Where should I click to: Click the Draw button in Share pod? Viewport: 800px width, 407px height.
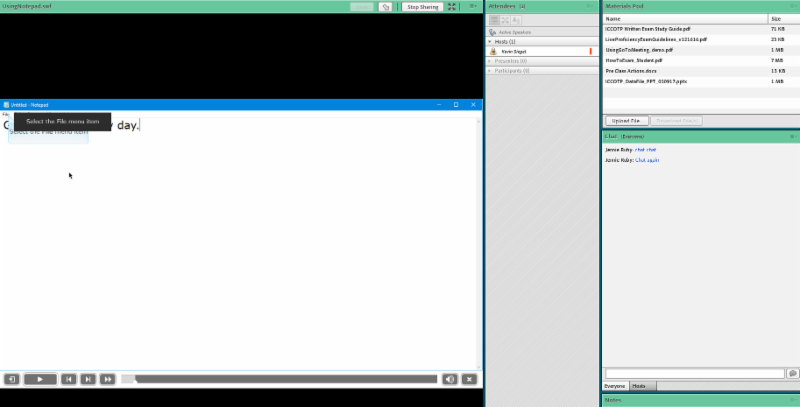tap(362, 7)
